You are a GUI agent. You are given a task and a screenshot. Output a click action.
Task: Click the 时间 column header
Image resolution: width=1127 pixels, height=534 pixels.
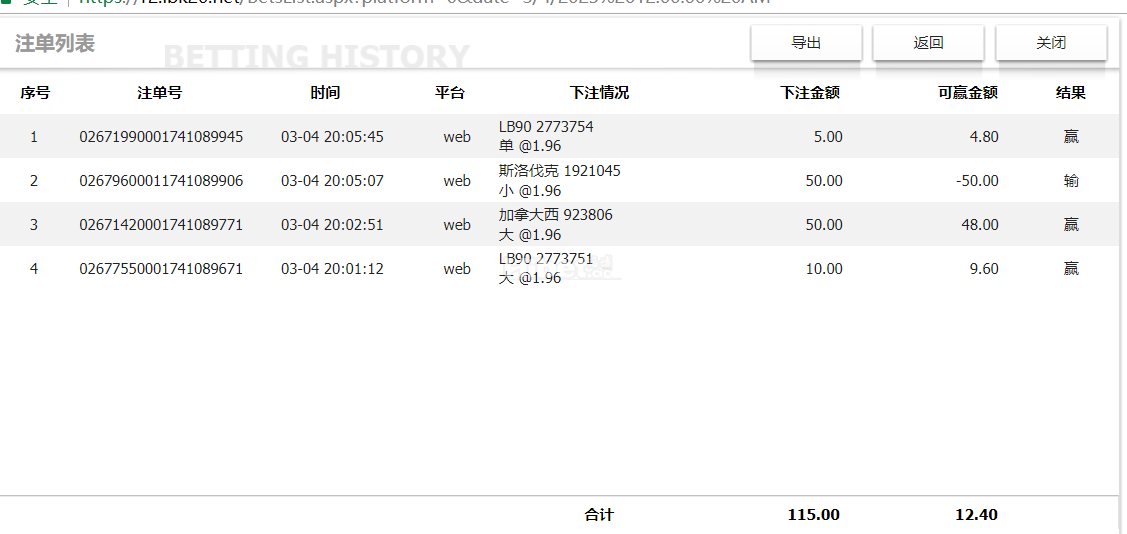click(325, 93)
